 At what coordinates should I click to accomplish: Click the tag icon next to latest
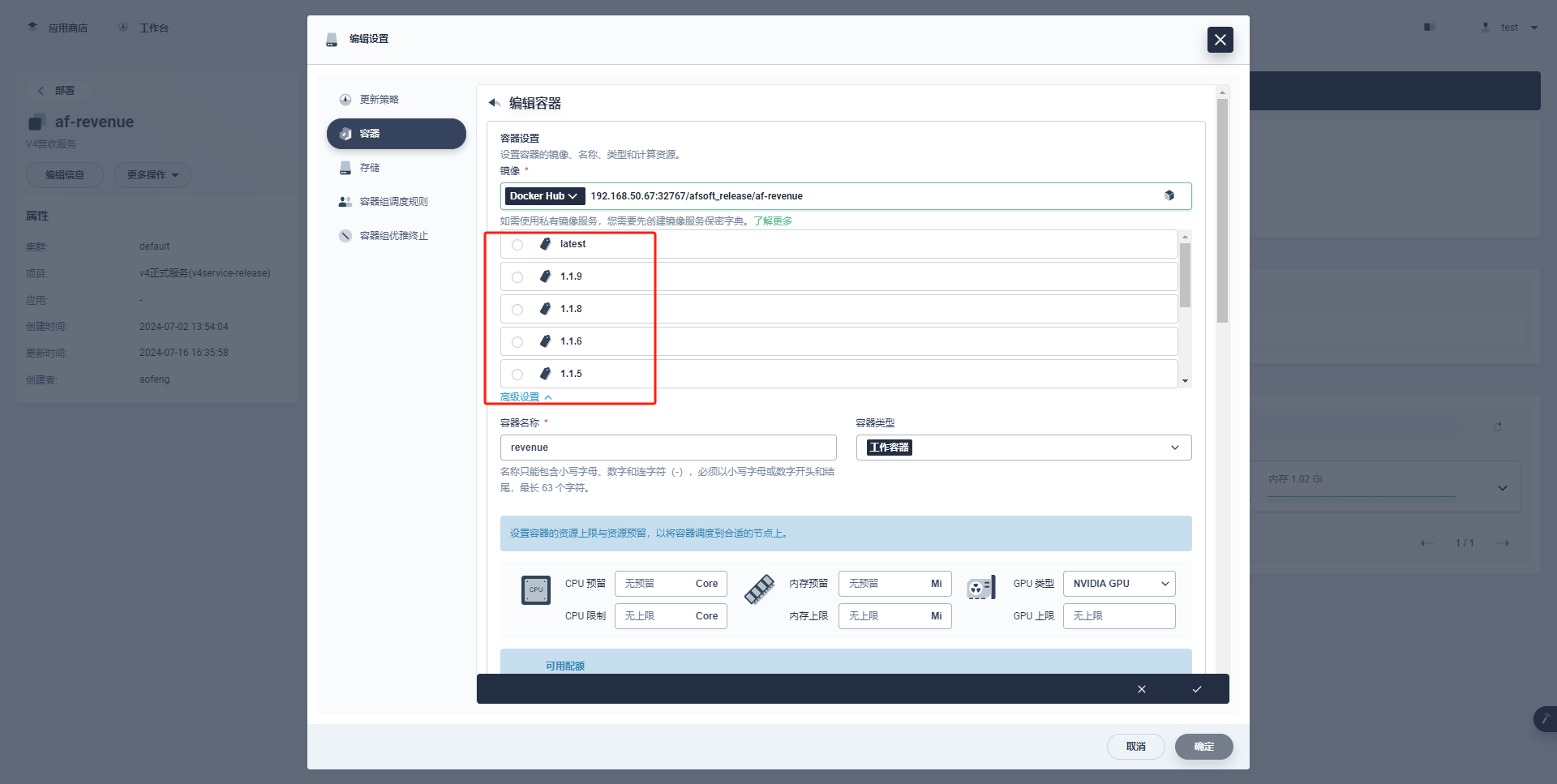click(546, 244)
